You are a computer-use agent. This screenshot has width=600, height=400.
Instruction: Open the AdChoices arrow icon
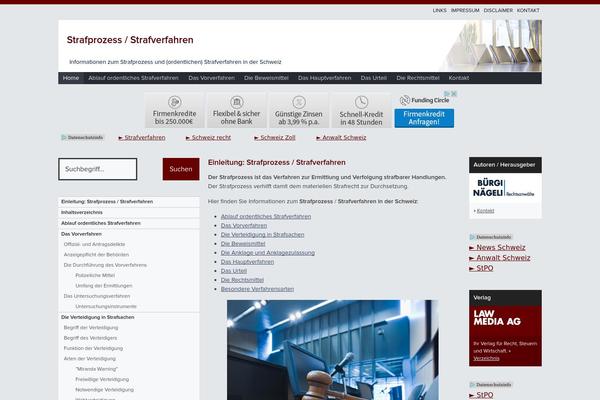tap(447, 93)
